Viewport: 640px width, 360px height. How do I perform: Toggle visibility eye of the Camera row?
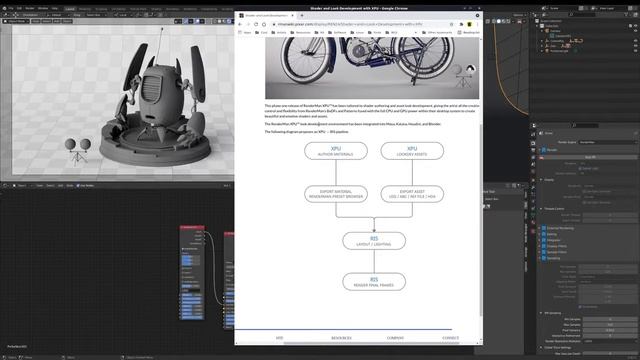(x=636, y=31)
